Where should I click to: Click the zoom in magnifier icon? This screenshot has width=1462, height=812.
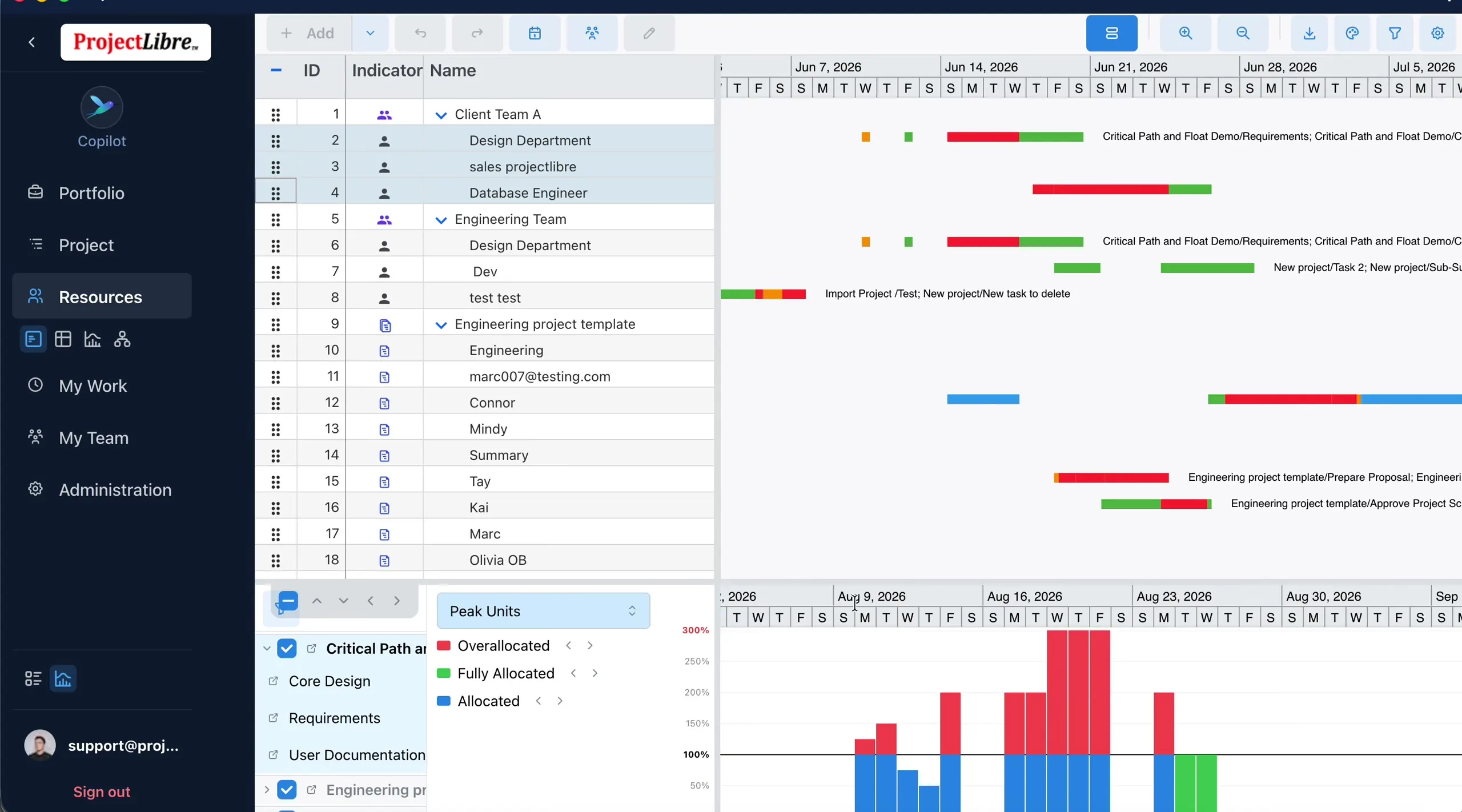click(1186, 33)
